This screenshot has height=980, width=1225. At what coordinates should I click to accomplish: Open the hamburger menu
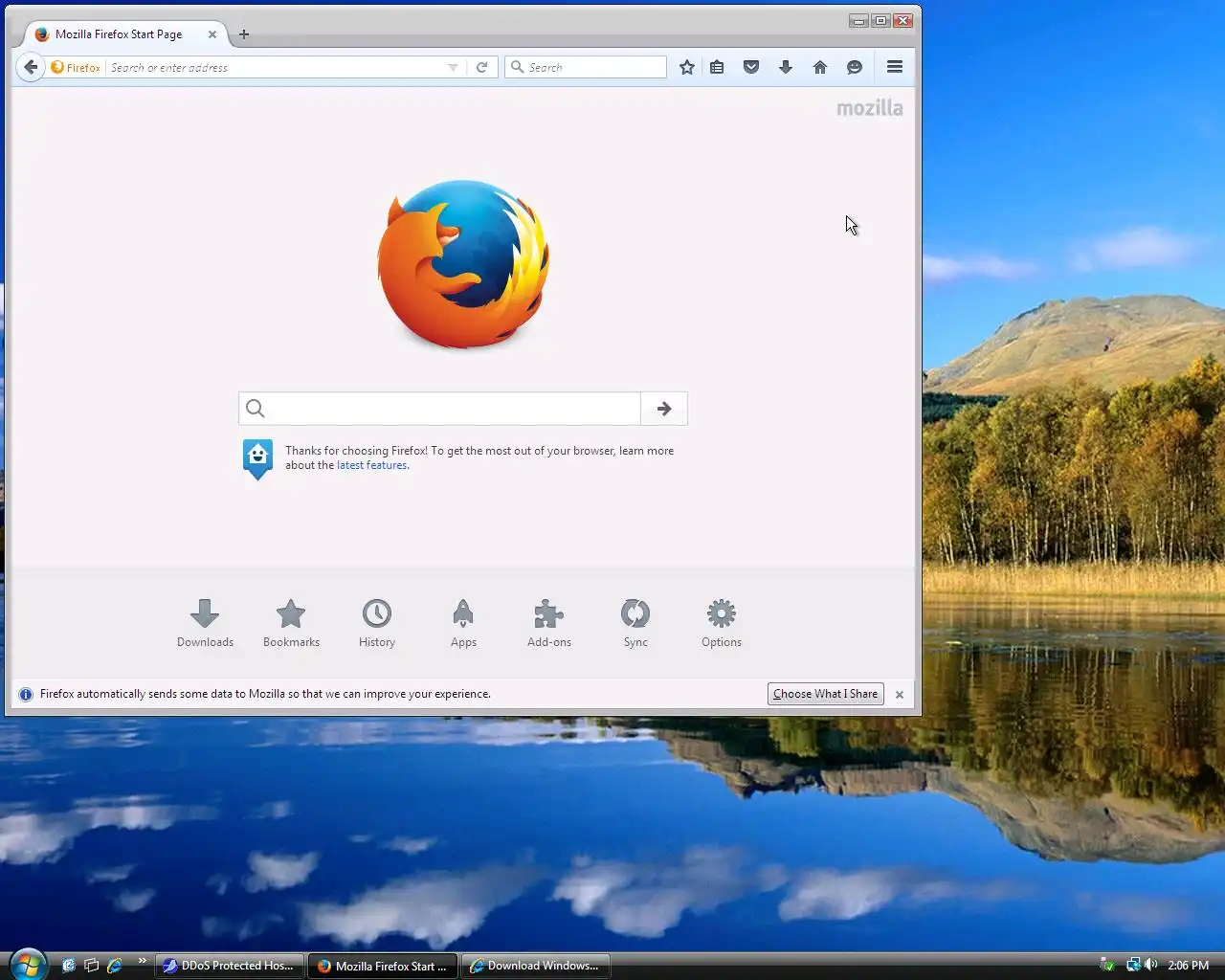point(895,67)
